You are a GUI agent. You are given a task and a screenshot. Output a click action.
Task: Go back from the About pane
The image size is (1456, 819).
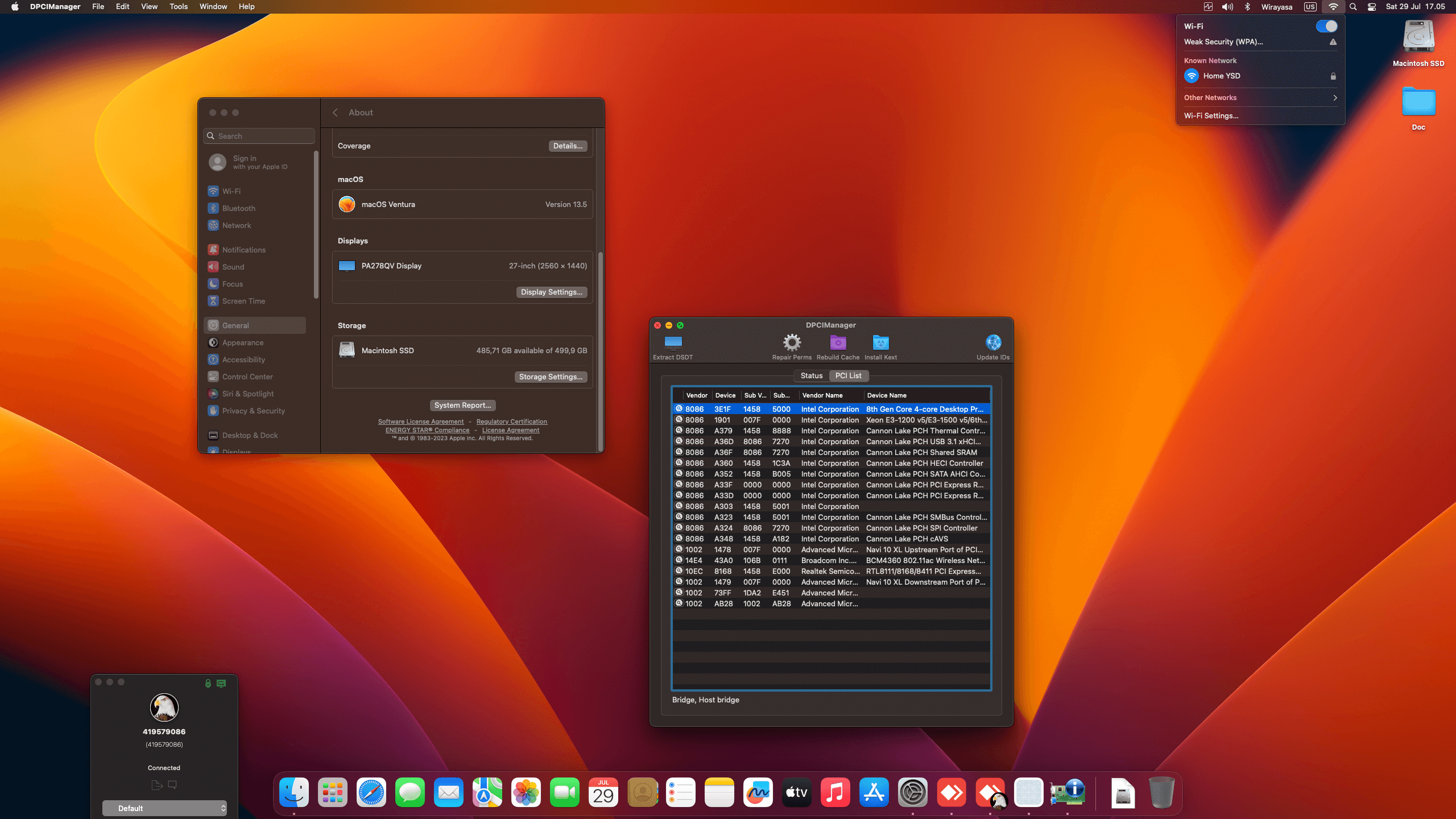[336, 113]
